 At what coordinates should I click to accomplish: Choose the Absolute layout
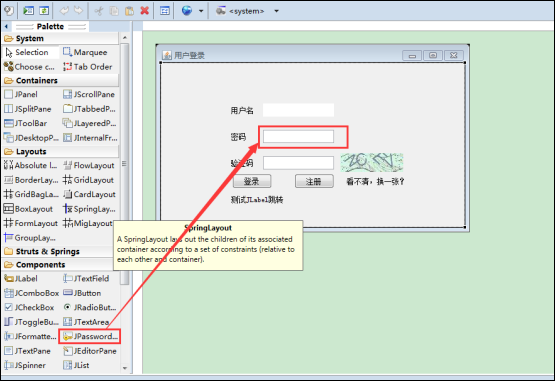pyautogui.click(x=30, y=165)
